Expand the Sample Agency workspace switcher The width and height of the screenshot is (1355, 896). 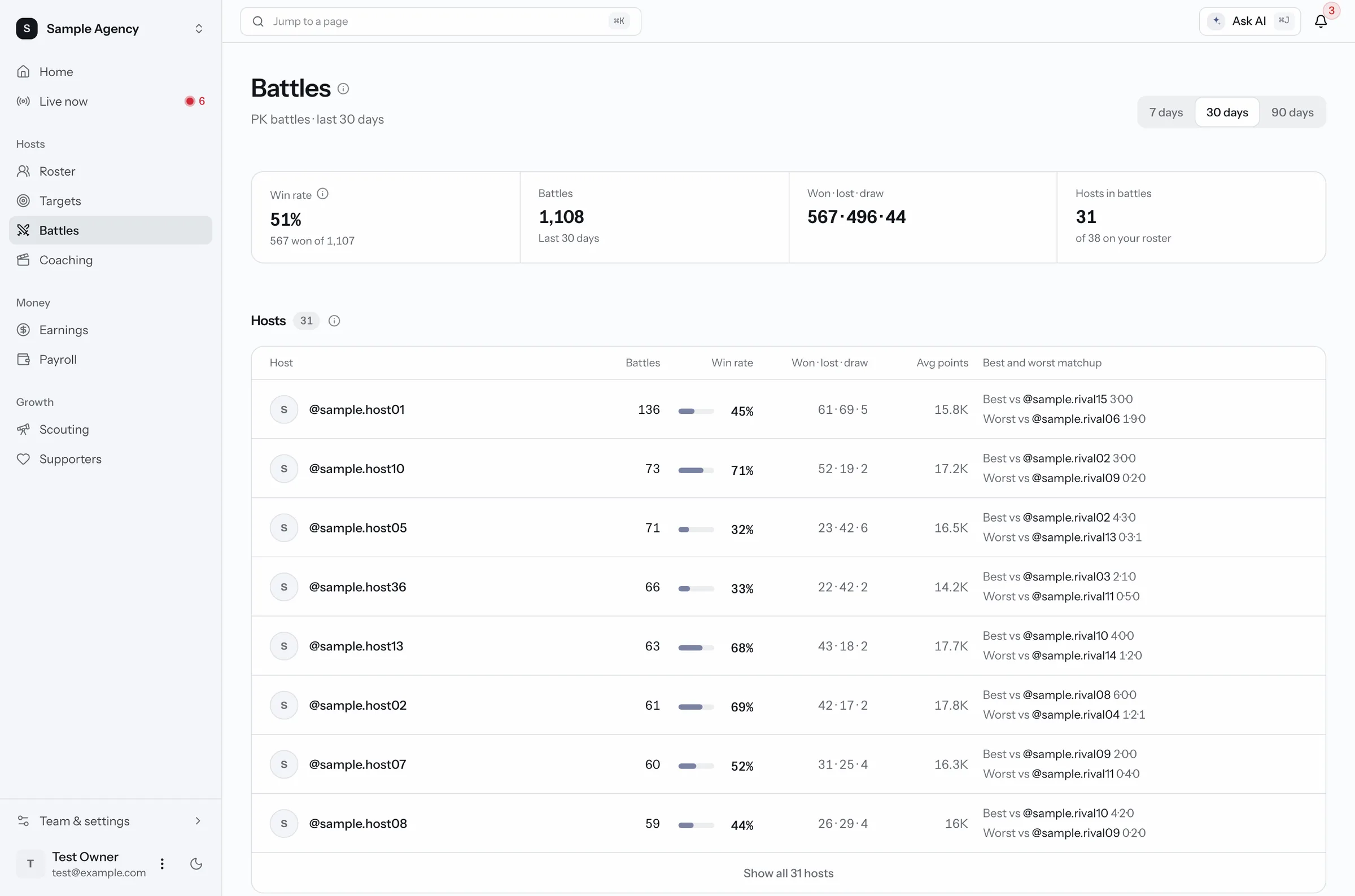(199, 29)
